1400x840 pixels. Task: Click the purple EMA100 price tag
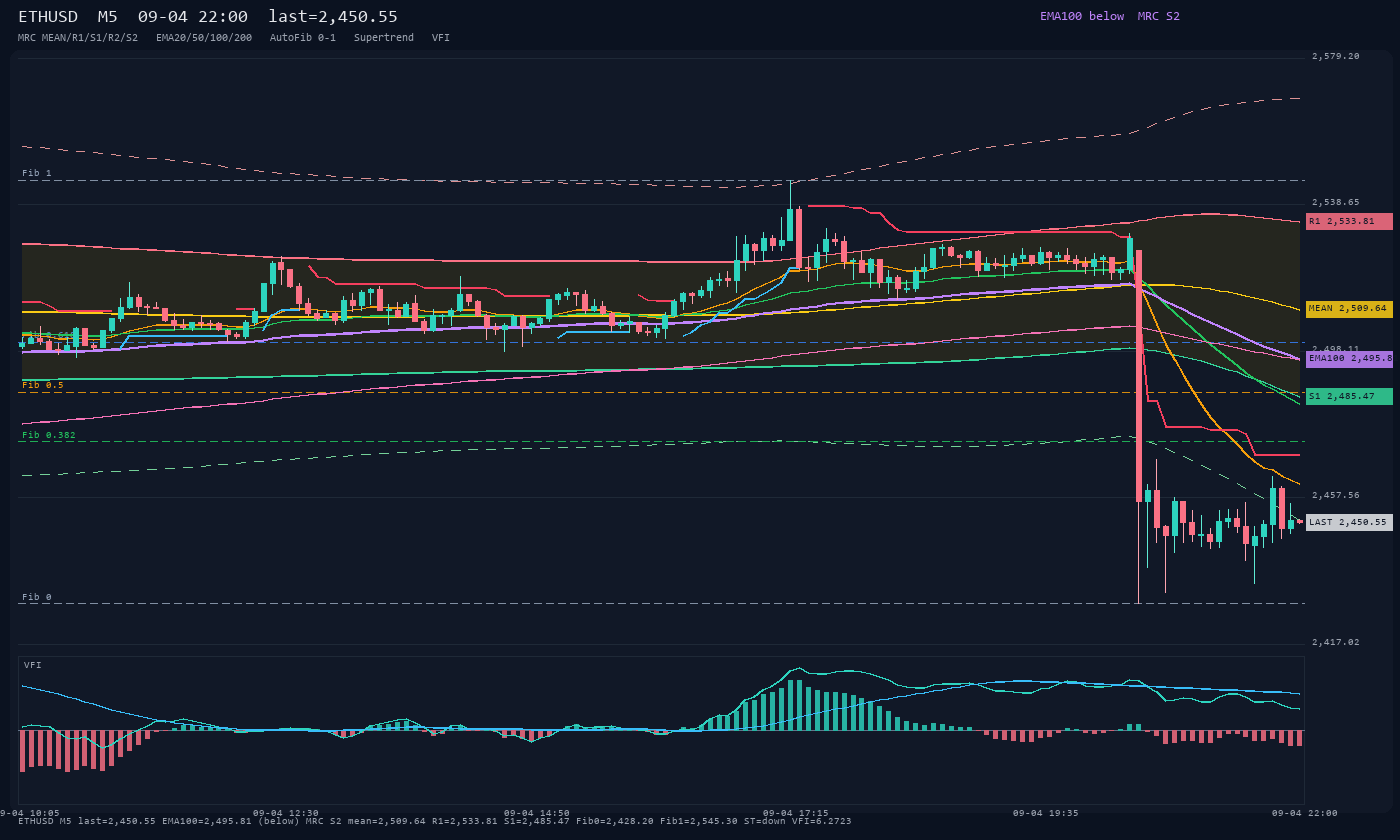coord(1349,358)
